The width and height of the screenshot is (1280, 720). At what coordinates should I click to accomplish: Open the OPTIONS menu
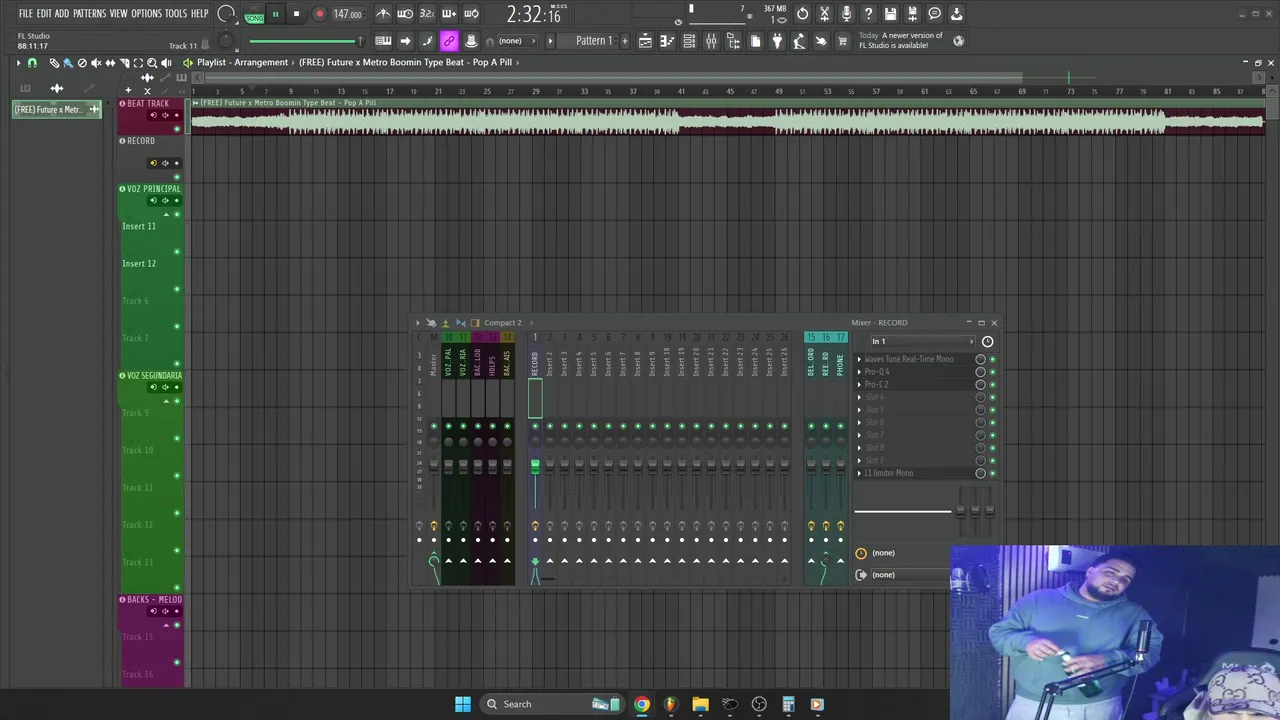(146, 14)
